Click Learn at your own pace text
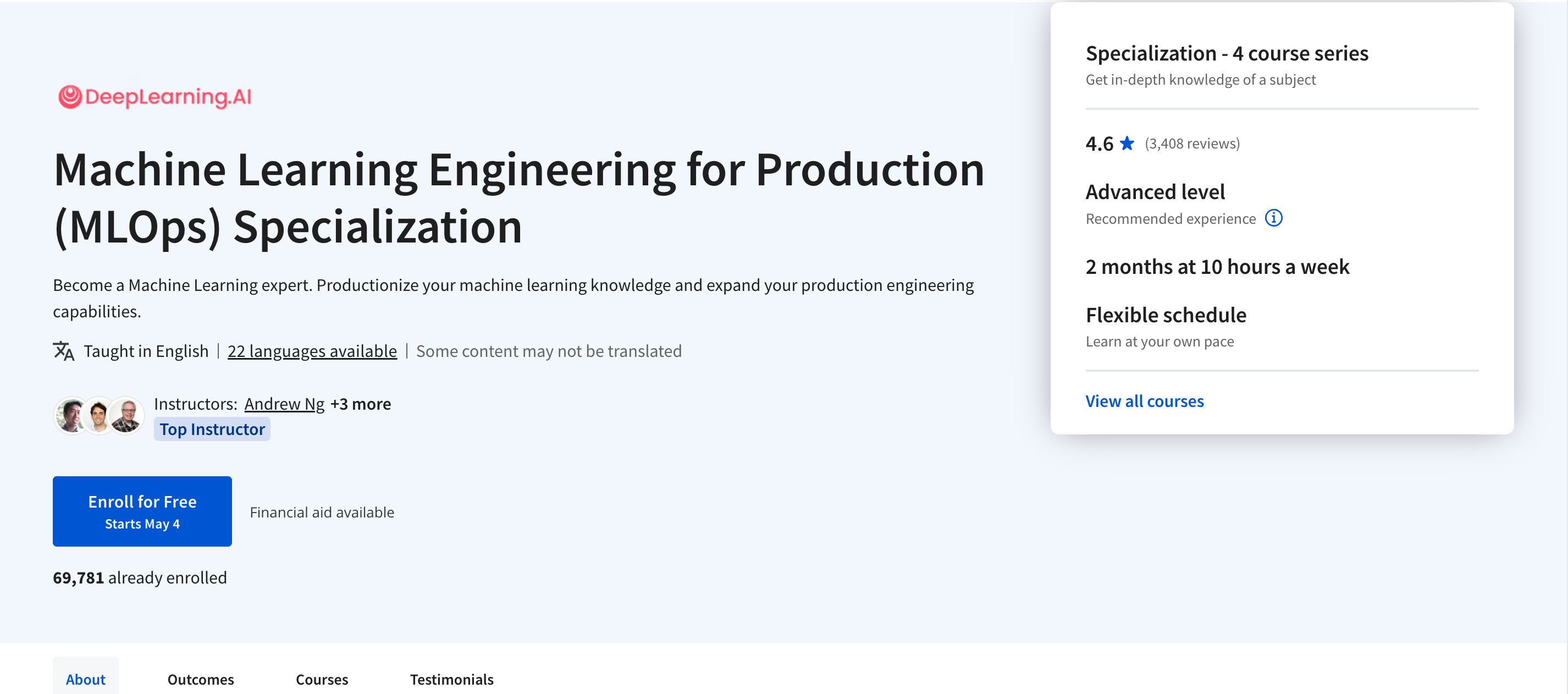Screen dimensions: 1568x694 (x=1160, y=342)
